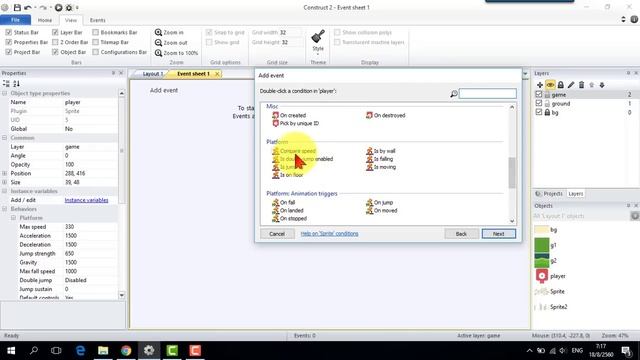This screenshot has height=360, width=640.
Task: Add a new layer with plus icon
Action: click(x=540, y=85)
